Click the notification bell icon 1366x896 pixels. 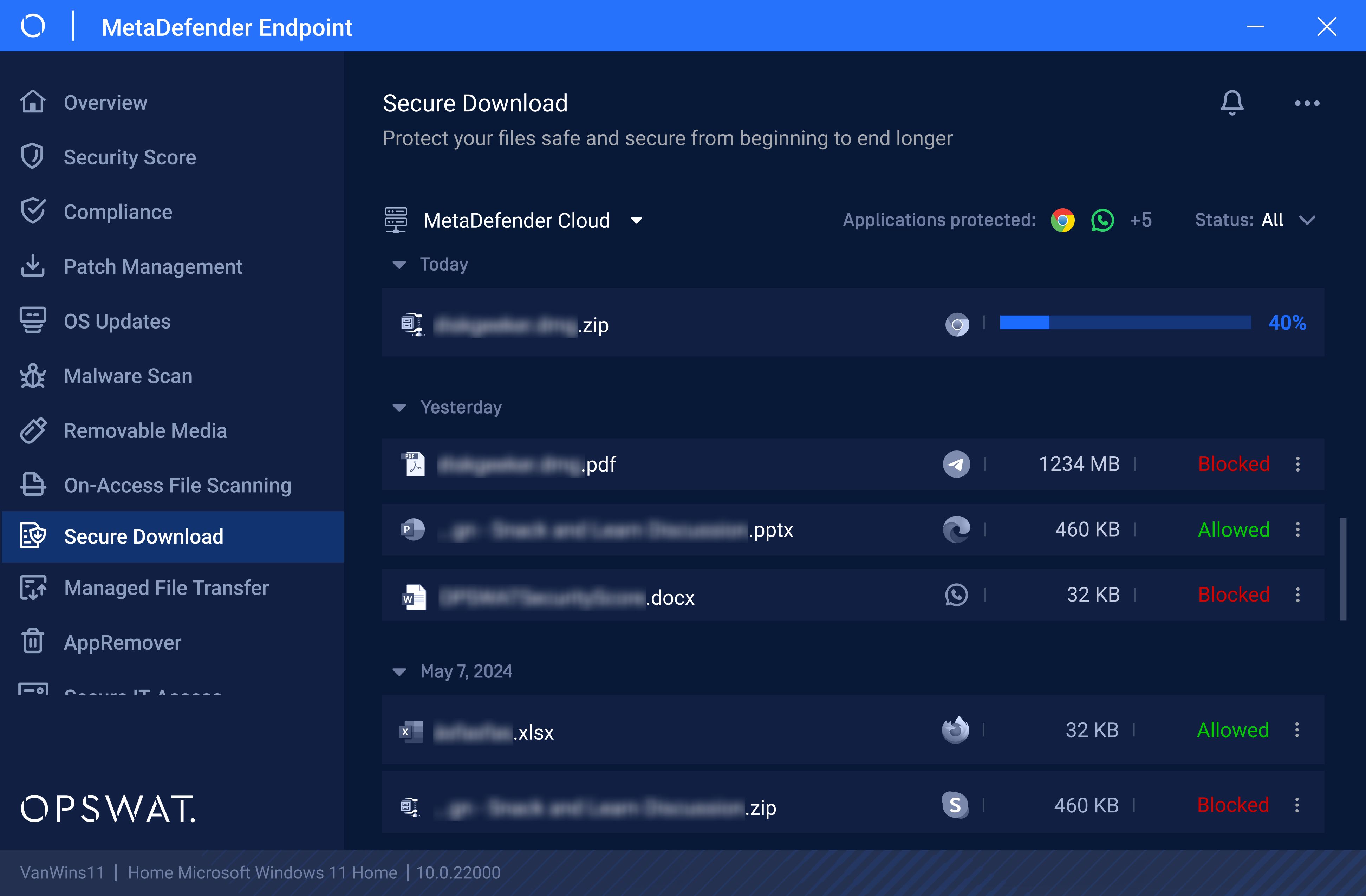tap(1232, 103)
